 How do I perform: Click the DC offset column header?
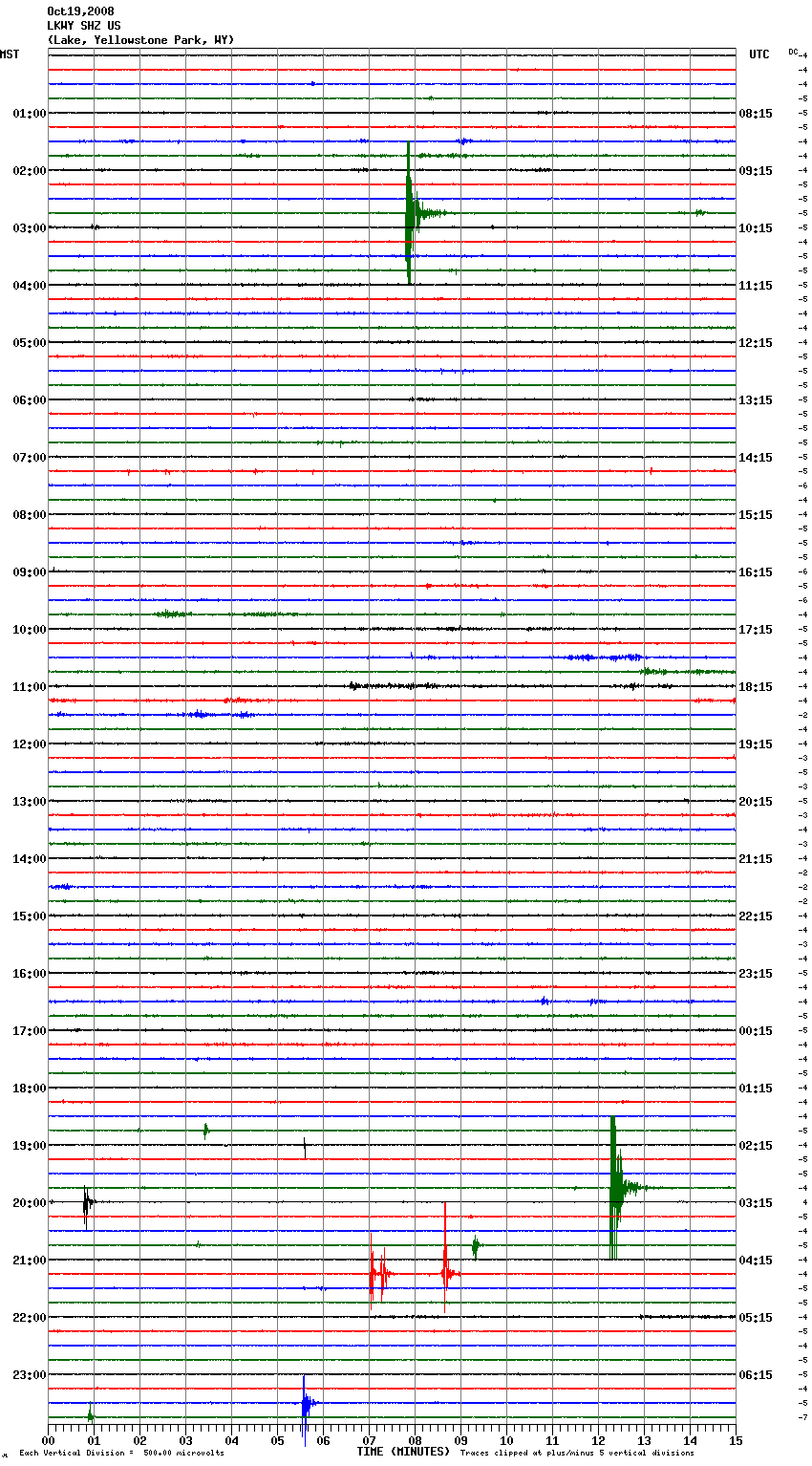click(x=793, y=52)
